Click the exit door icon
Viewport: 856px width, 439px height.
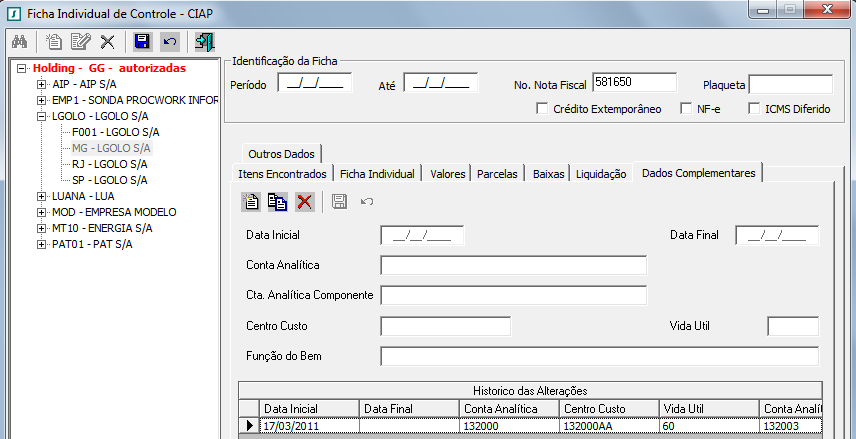205,42
